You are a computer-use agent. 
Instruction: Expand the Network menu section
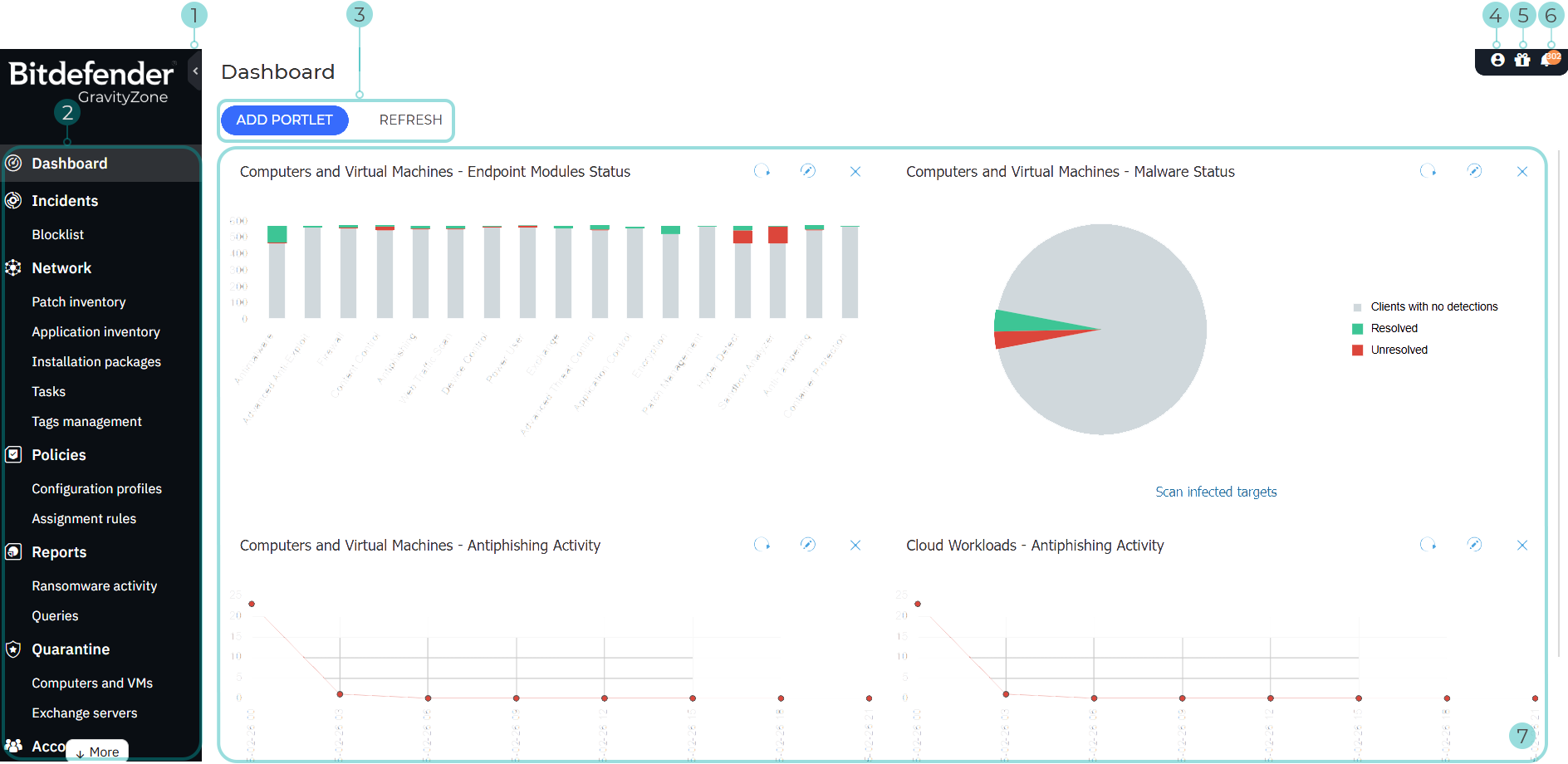[x=61, y=267]
